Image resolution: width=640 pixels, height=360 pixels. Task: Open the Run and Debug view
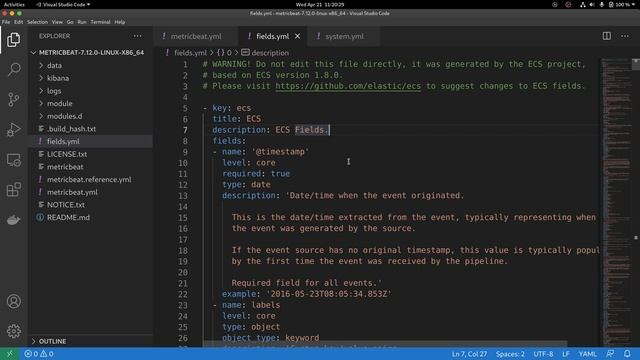(x=13, y=130)
